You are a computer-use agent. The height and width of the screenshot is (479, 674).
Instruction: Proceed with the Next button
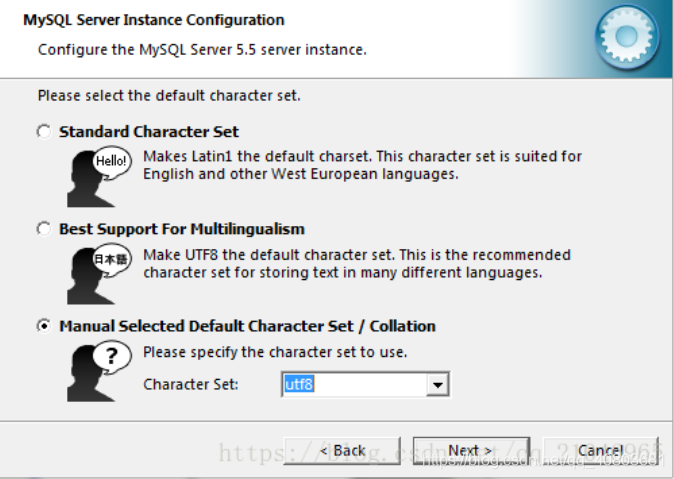(471, 451)
